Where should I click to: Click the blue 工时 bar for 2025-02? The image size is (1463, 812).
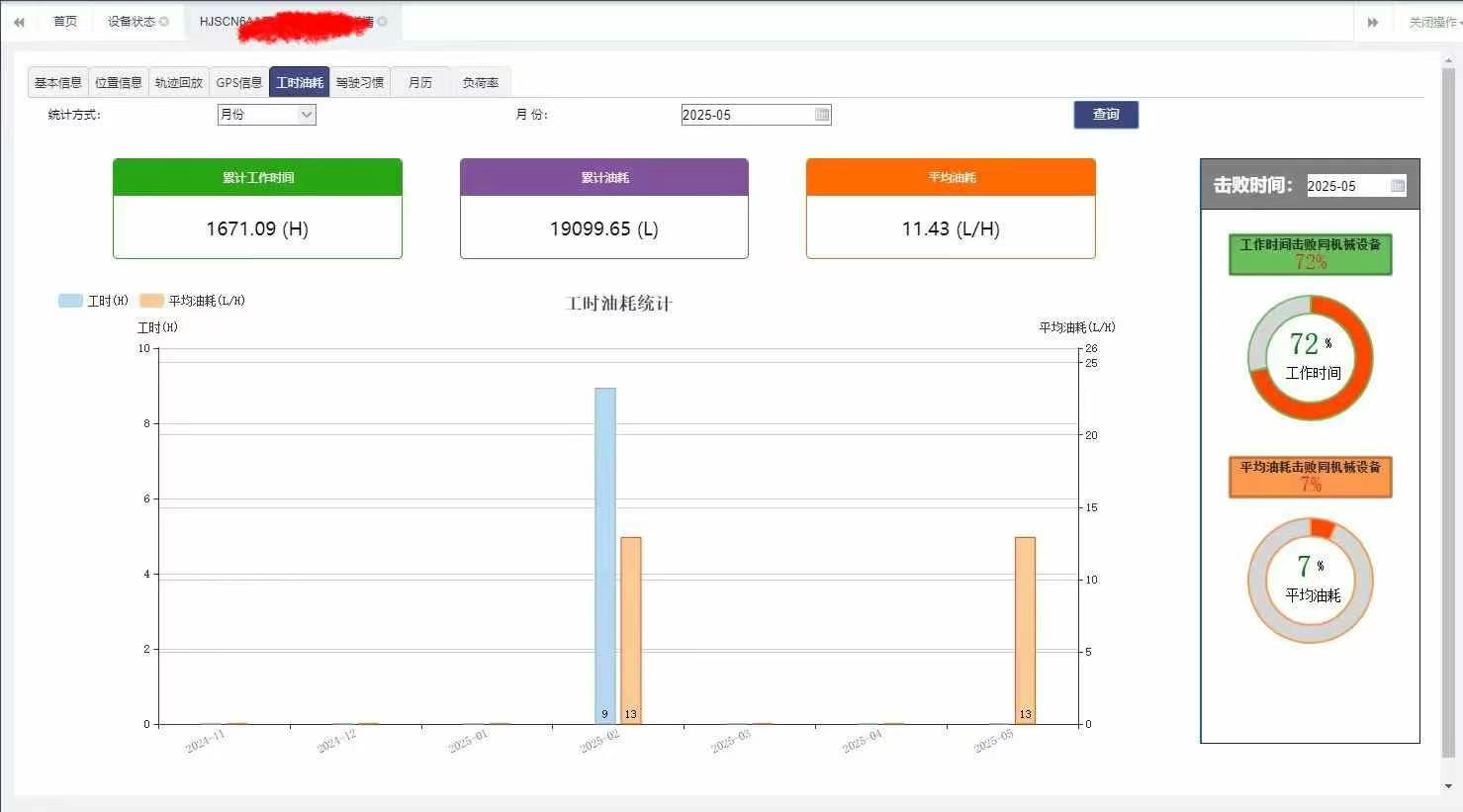tap(604, 554)
